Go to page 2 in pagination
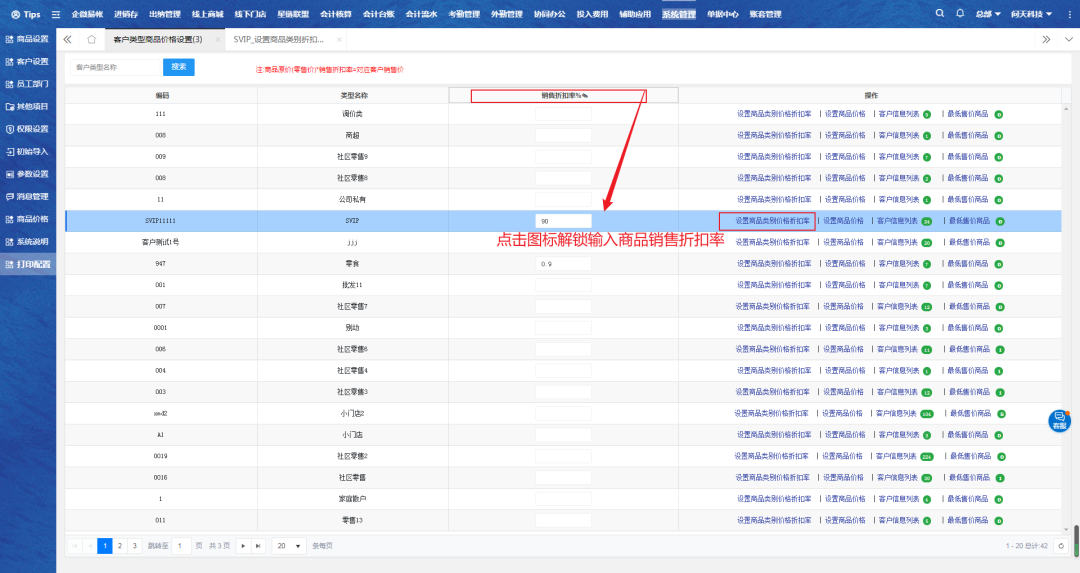Screen dimensions: 1080x573 click(x=119, y=546)
